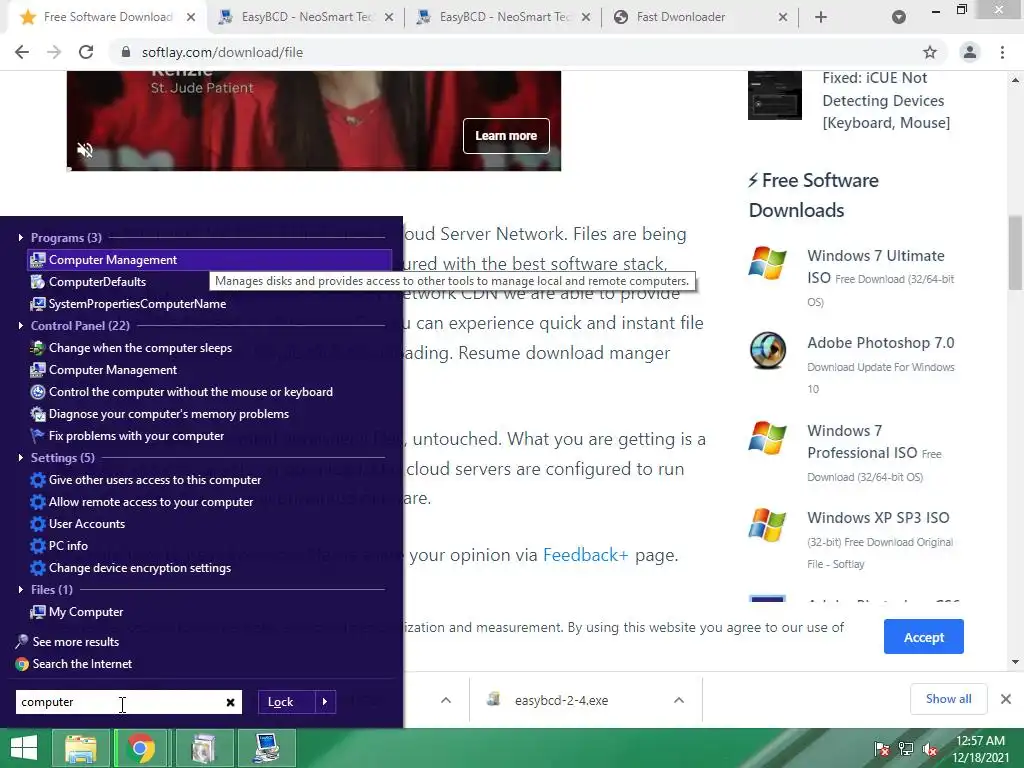Open options chevron for first download item
1024x768 pixels.
446,701
